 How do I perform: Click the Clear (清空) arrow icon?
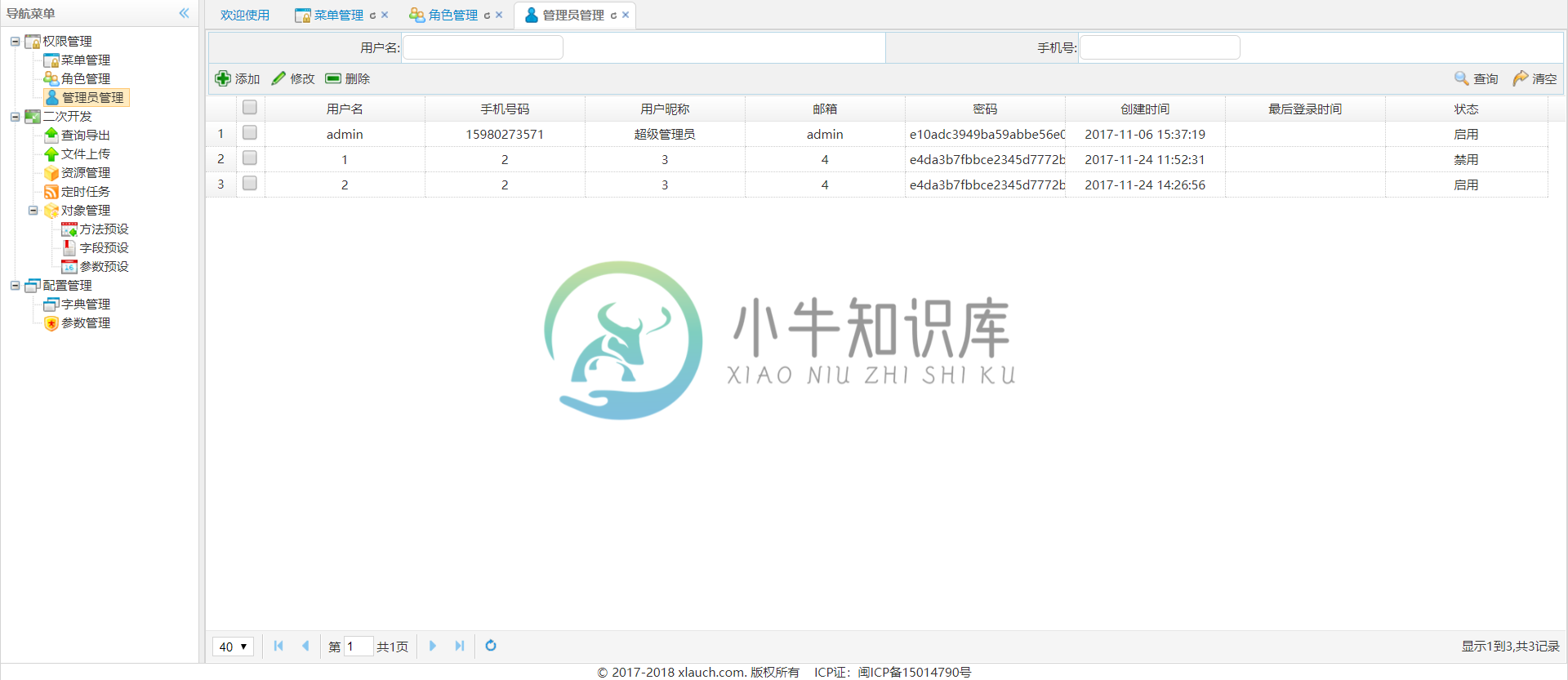tap(1521, 78)
